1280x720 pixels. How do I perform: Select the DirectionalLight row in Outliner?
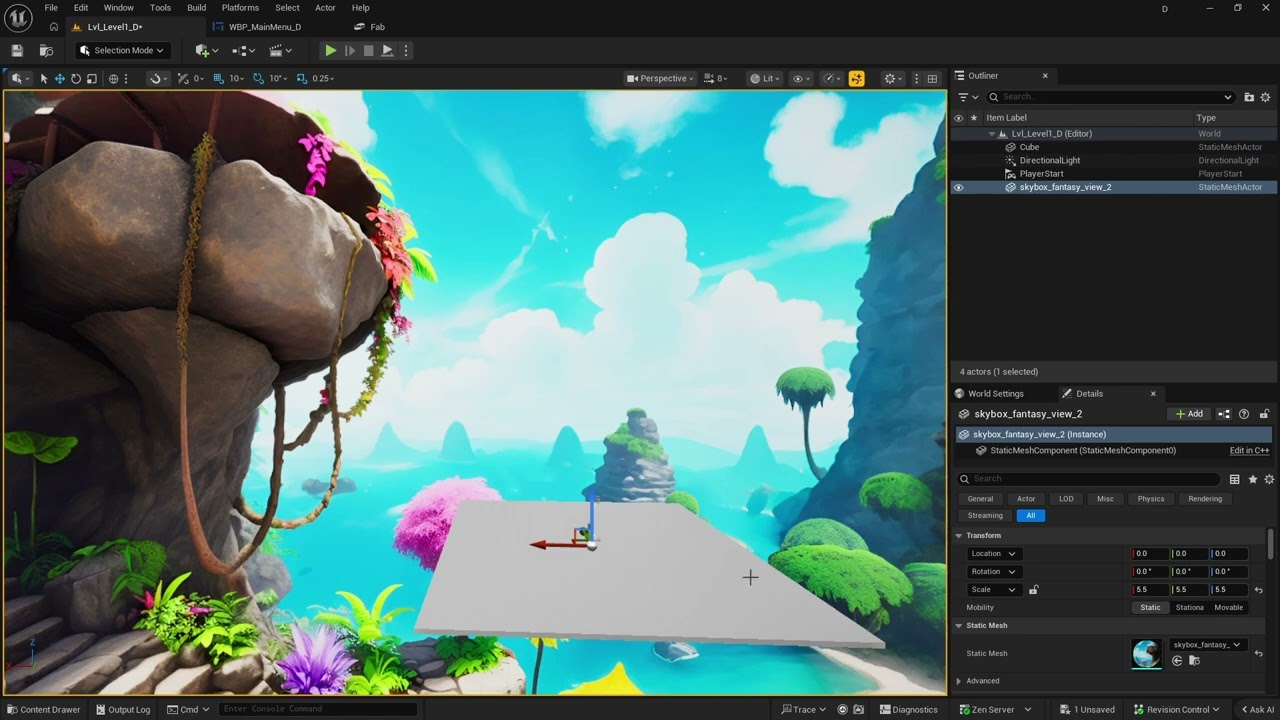point(1113,160)
